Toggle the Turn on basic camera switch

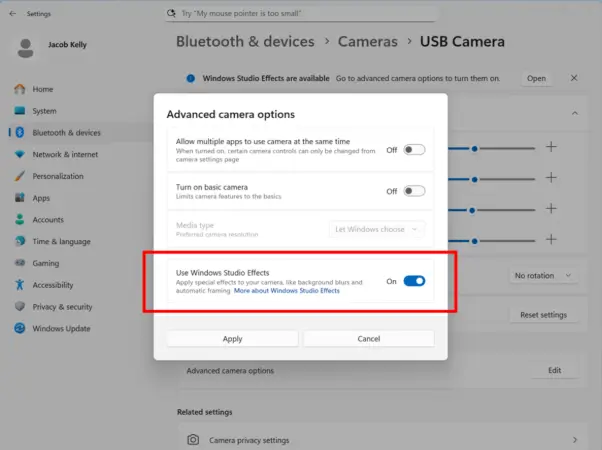coord(414,191)
